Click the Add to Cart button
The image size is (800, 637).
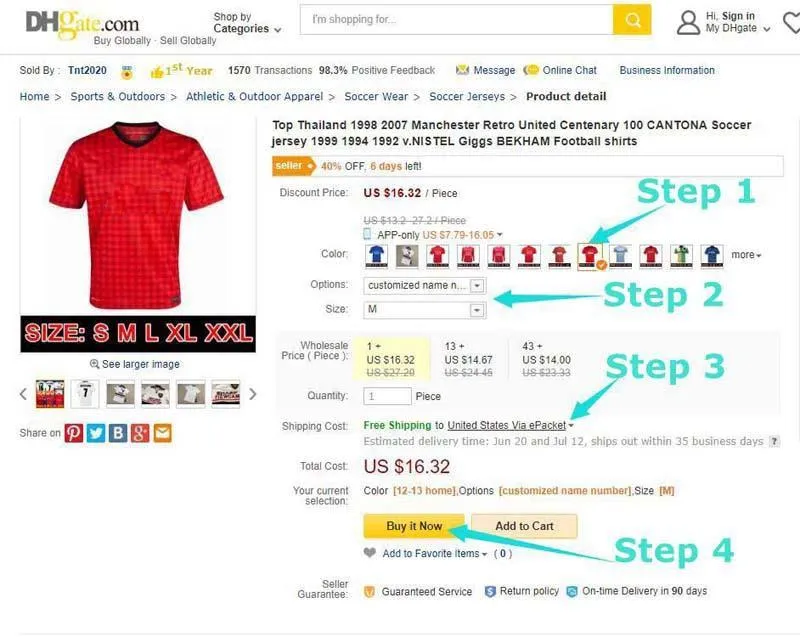[524, 526]
